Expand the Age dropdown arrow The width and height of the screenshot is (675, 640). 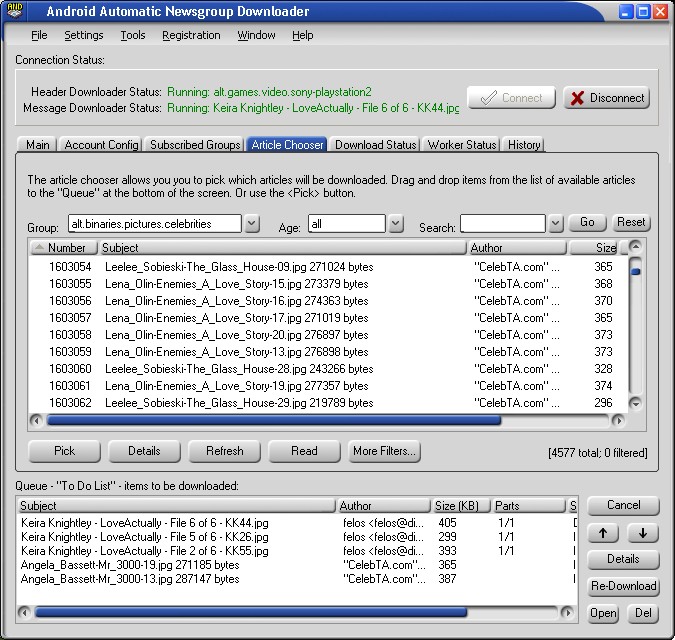coord(396,224)
